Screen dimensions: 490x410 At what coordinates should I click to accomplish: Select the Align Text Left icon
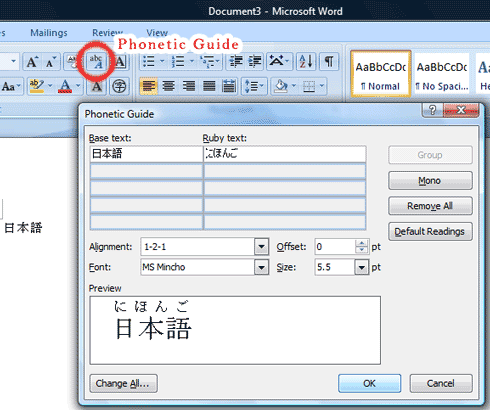click(149, 87)
